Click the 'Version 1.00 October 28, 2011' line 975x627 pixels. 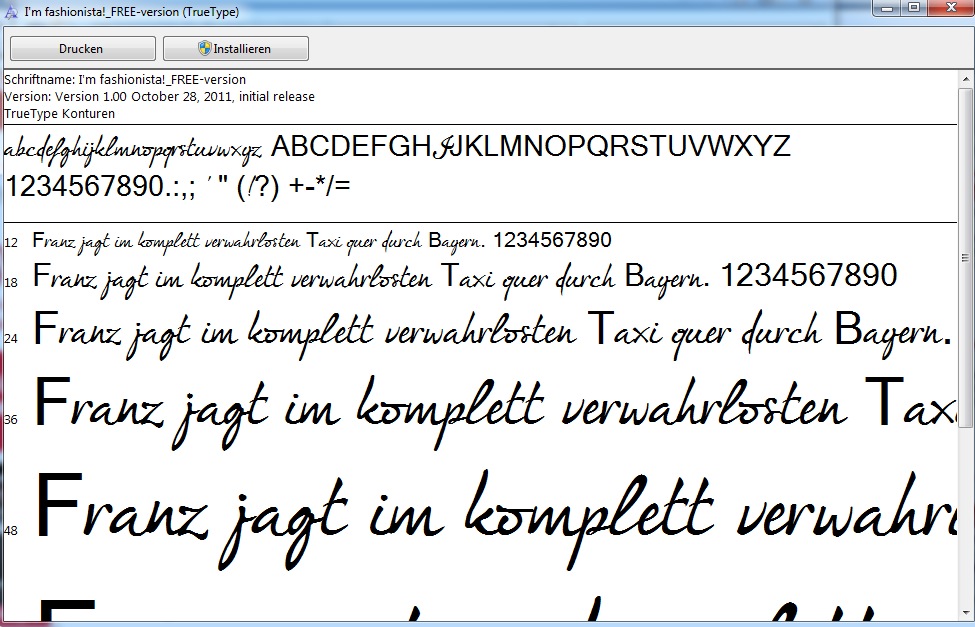[x=159, y=96]
